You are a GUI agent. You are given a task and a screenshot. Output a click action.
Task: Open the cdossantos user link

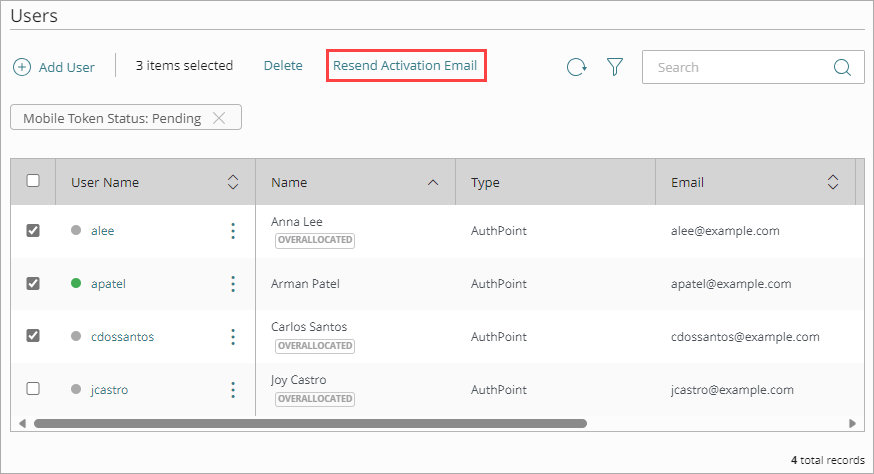tap(122, 337)
